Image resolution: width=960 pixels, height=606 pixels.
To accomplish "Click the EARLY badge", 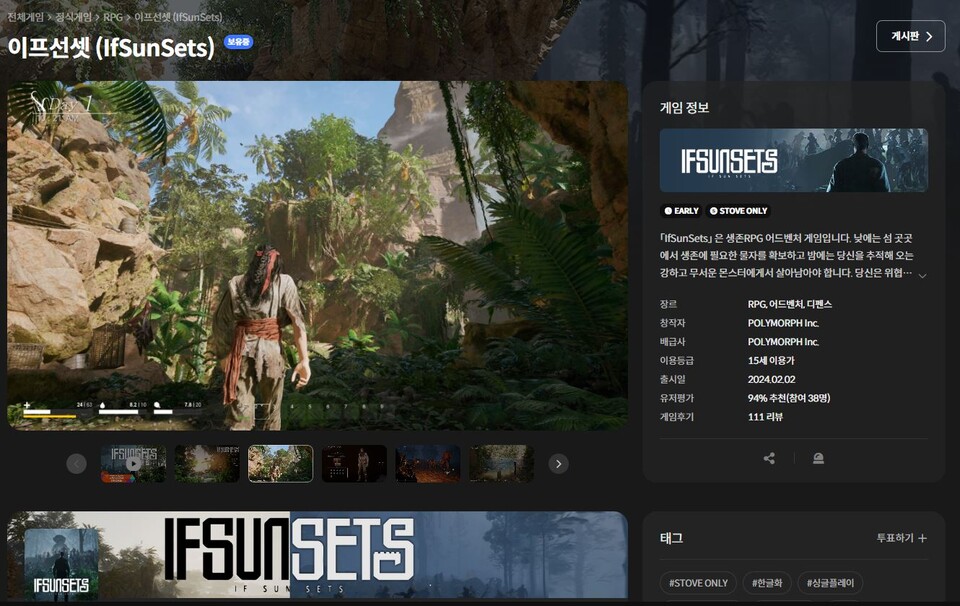I will 681,211.
